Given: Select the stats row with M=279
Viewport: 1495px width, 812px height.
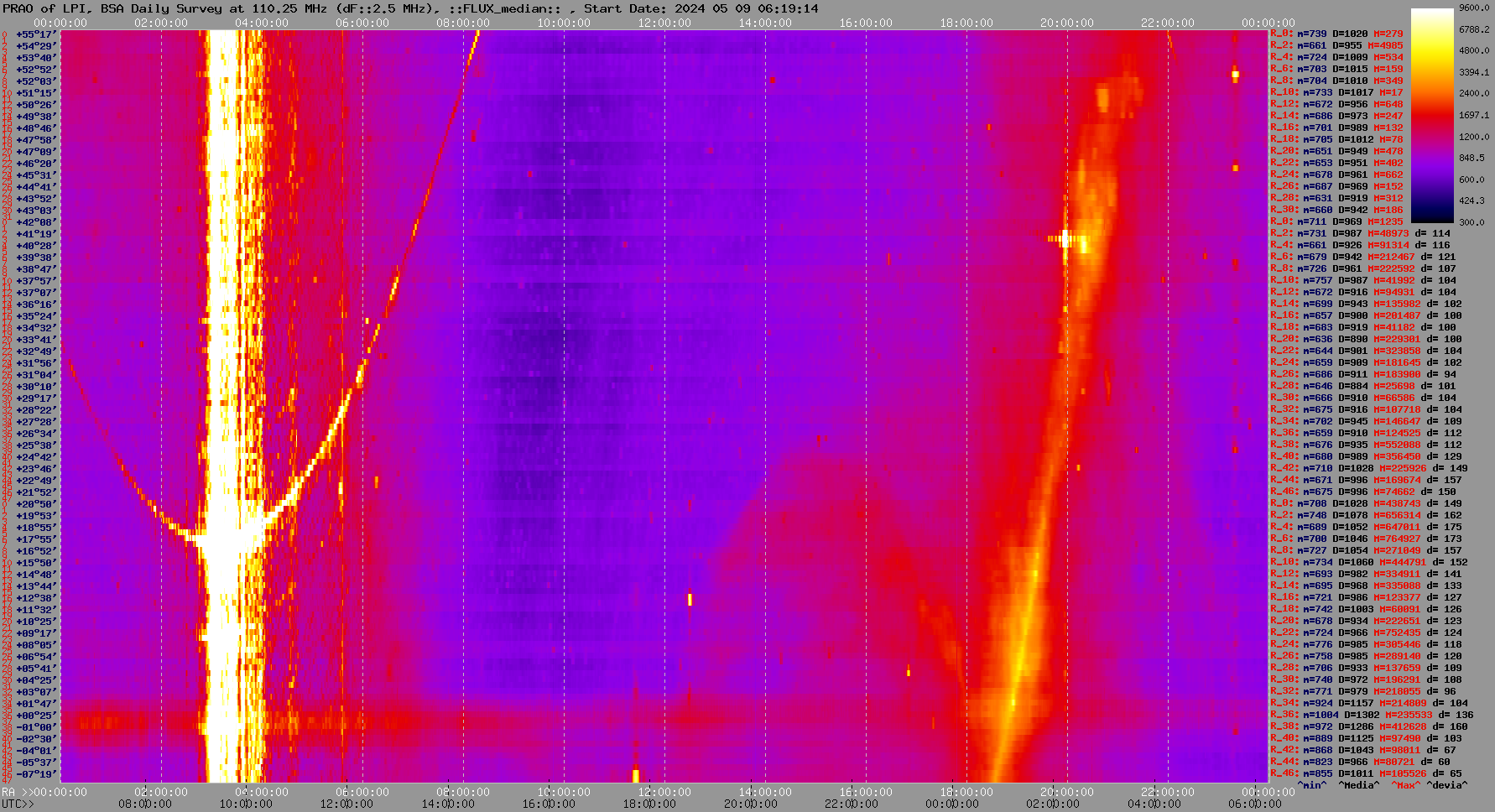Looking at the screenshot, I should [x=1336, y=34].
